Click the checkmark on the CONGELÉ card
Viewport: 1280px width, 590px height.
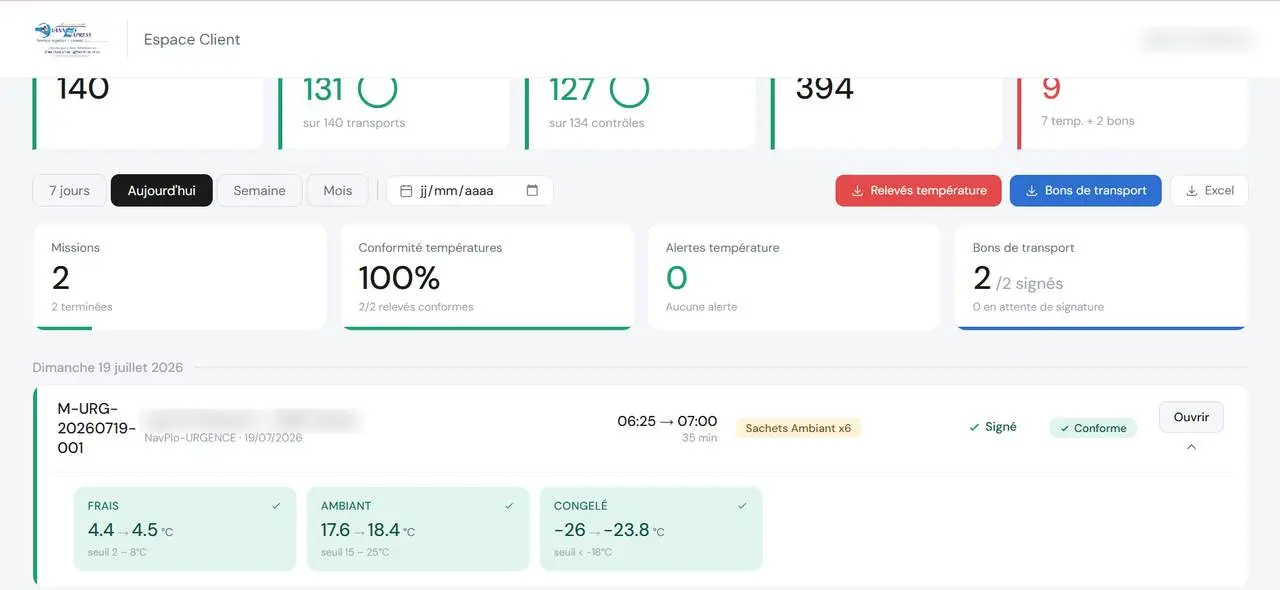742,506
